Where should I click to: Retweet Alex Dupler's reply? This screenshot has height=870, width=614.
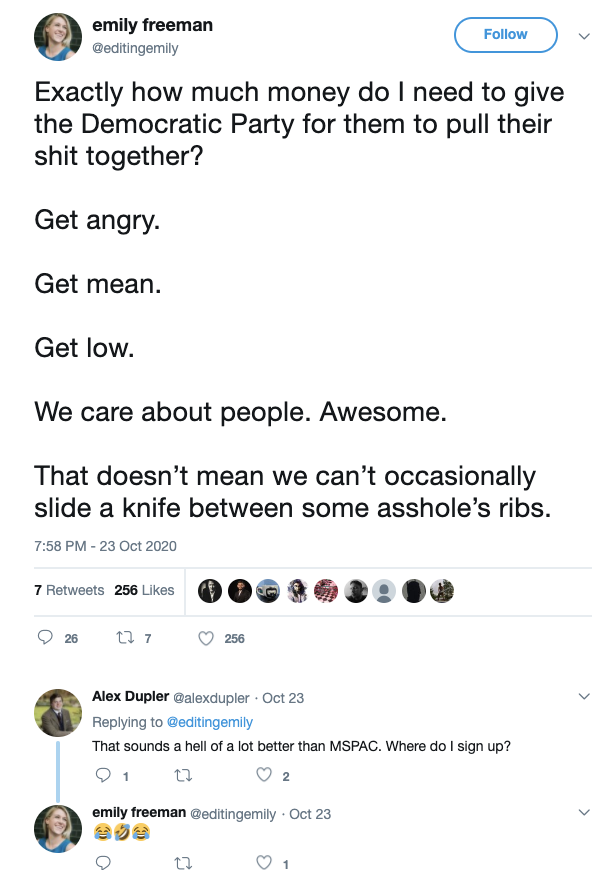coord(183,775)
